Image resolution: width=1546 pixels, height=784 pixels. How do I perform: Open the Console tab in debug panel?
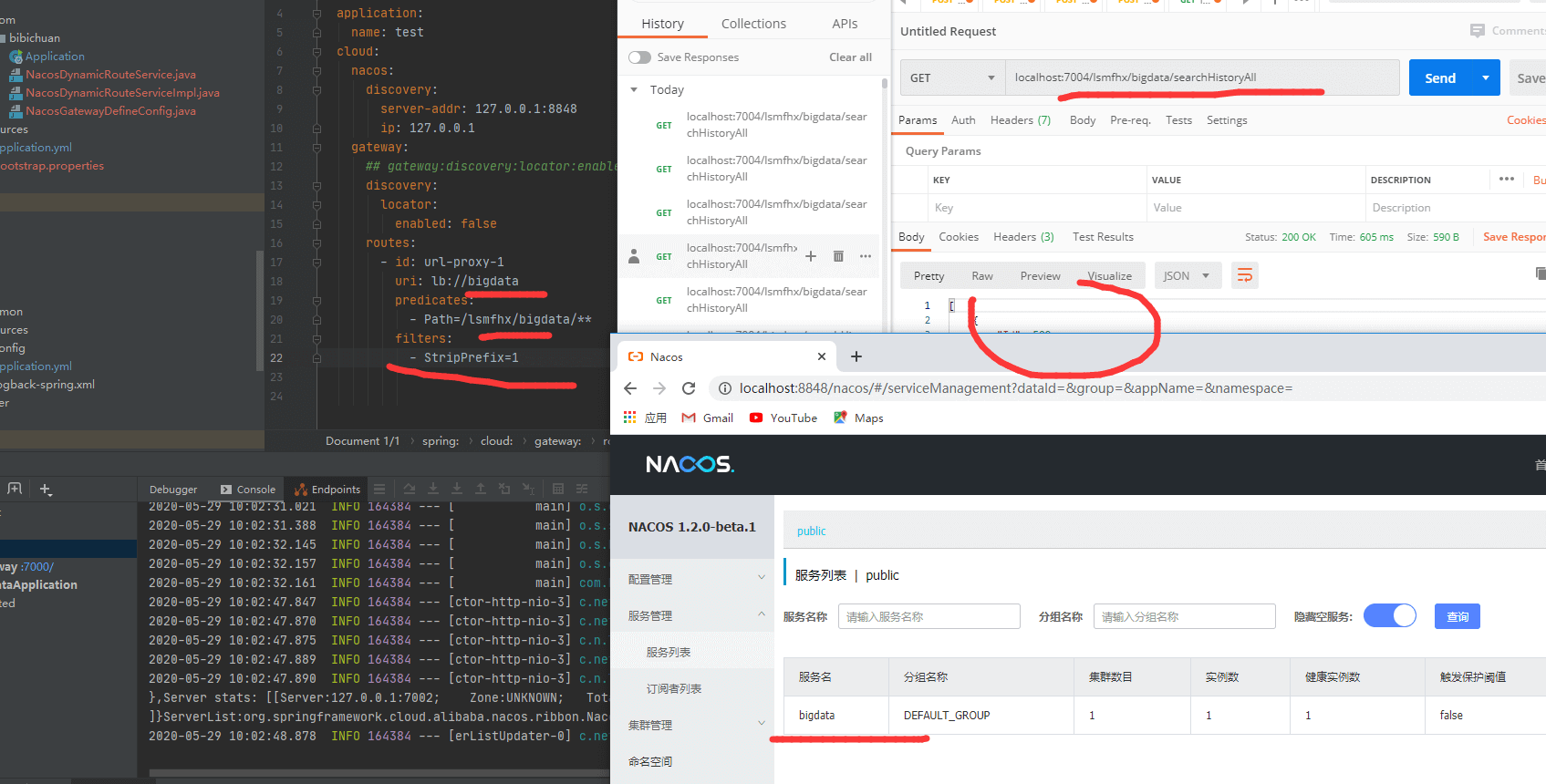click(x=248, y=490)
